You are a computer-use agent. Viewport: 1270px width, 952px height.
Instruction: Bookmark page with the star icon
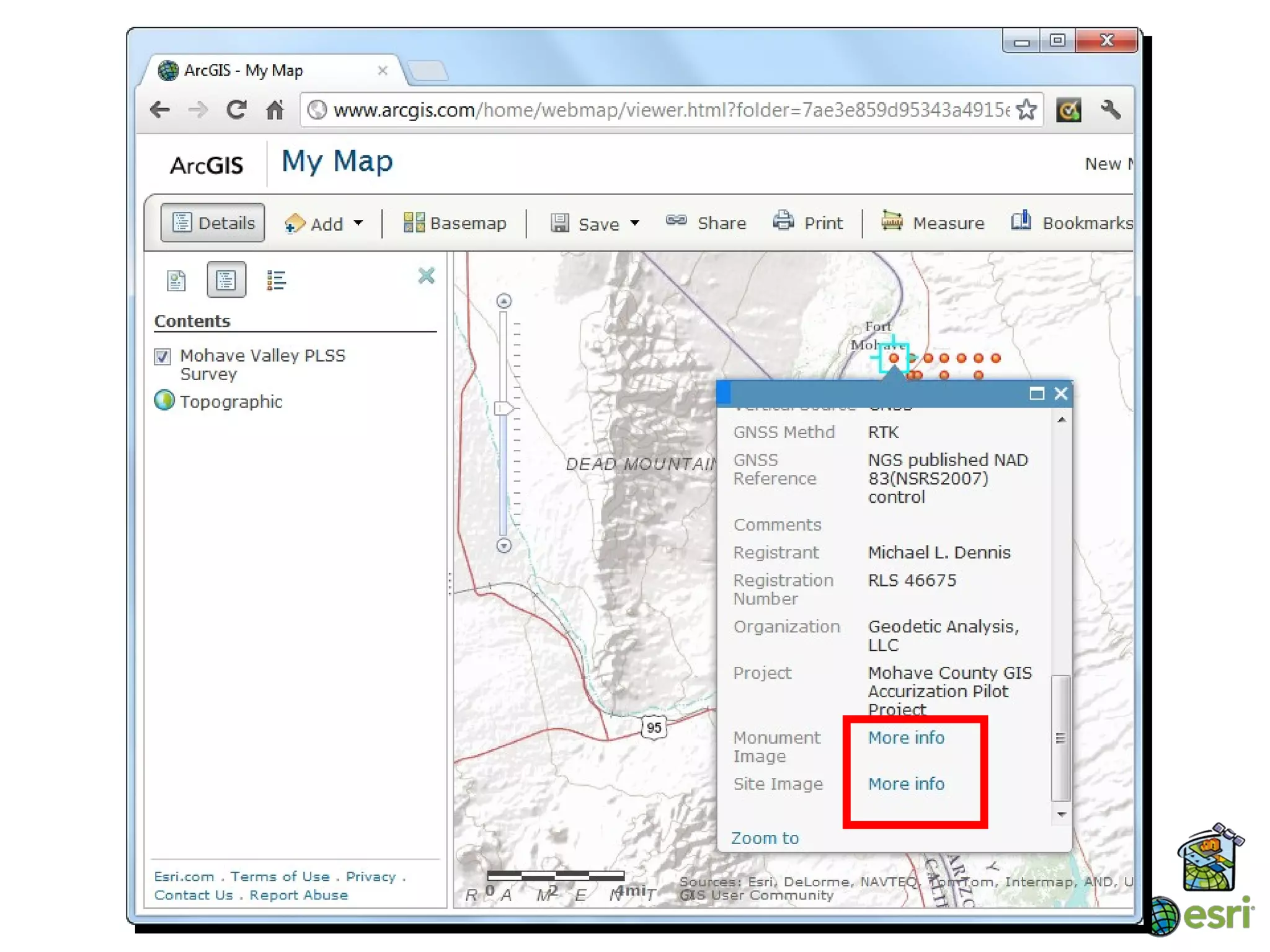[1027, 110]
